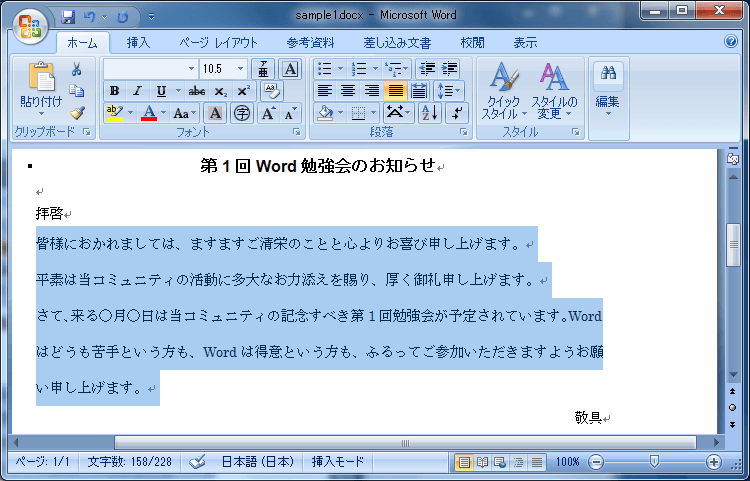Open the 差し込み文書 tab
Screen dimensions: 750x481
point(397,43)
